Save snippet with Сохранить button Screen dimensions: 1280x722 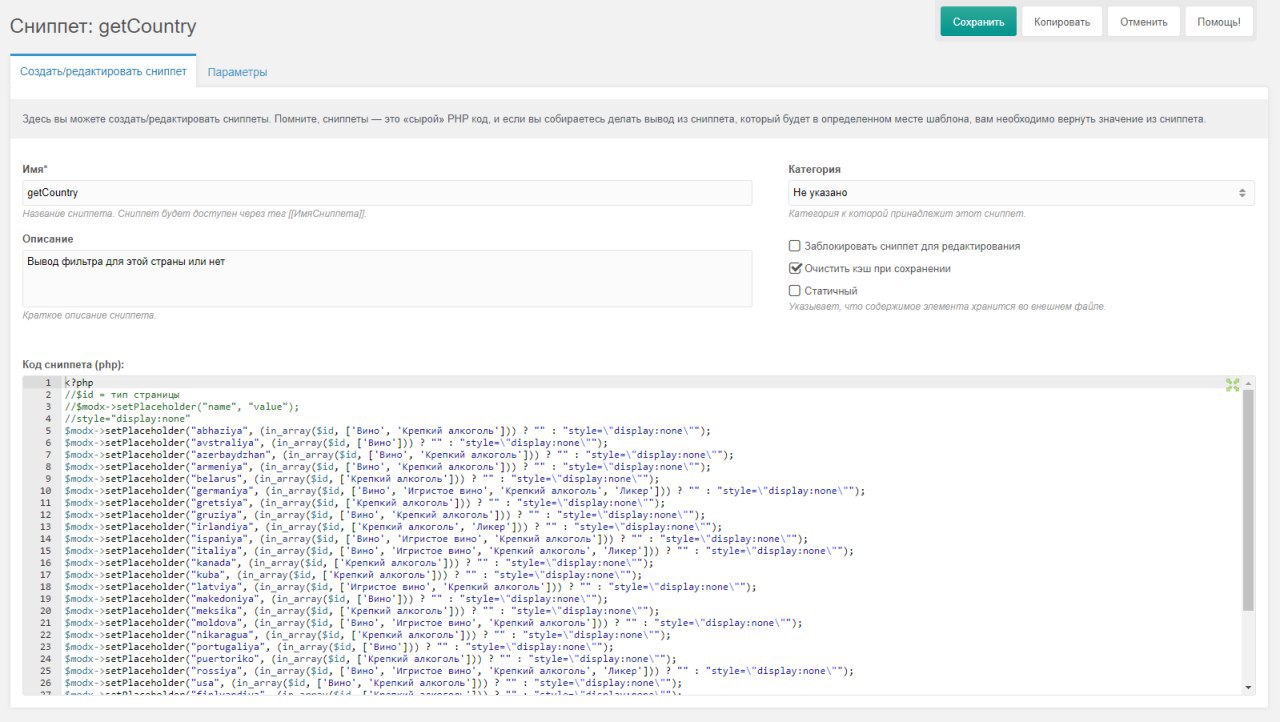point(978,21)
